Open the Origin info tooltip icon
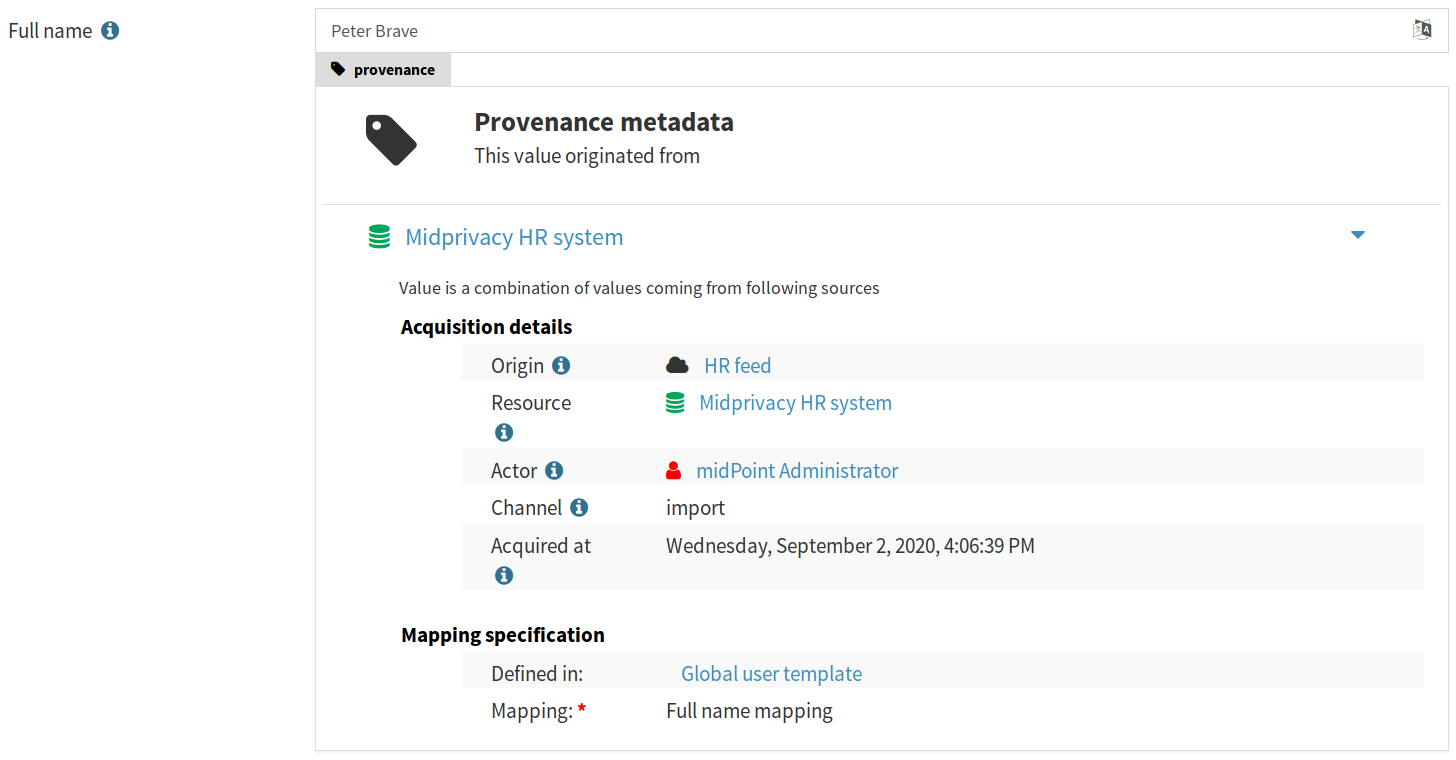Screen dimensions: 1456x760 click(560, 365)
